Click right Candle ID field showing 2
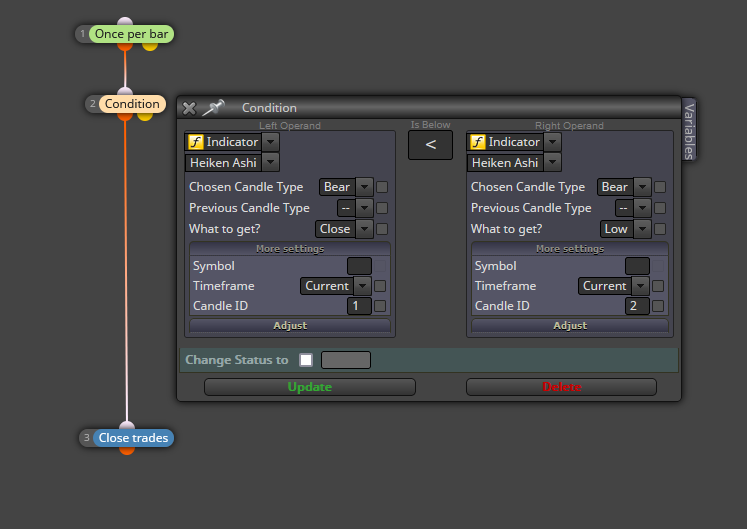 click(637, 306)
